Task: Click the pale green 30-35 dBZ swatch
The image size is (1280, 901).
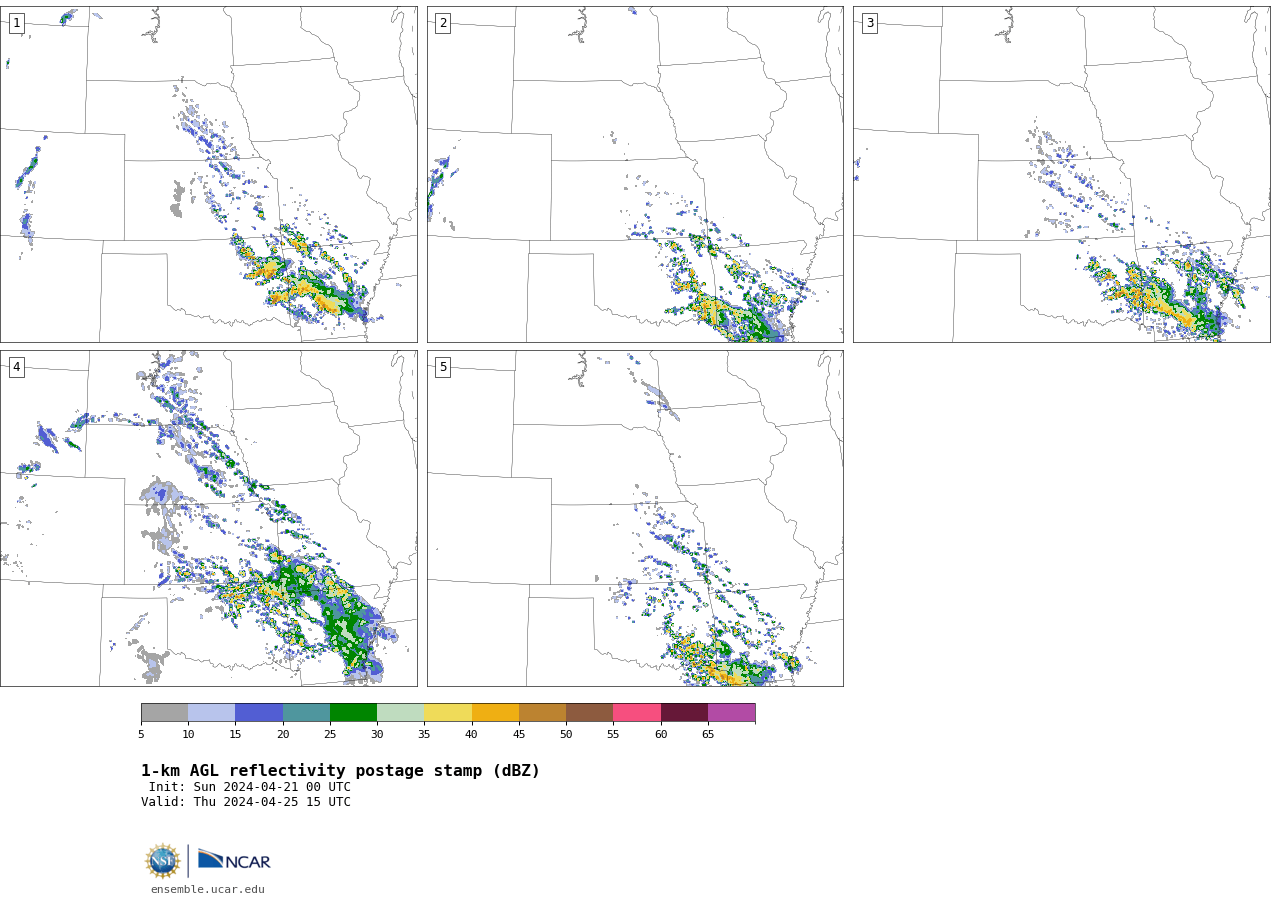Action: [400, 713]
